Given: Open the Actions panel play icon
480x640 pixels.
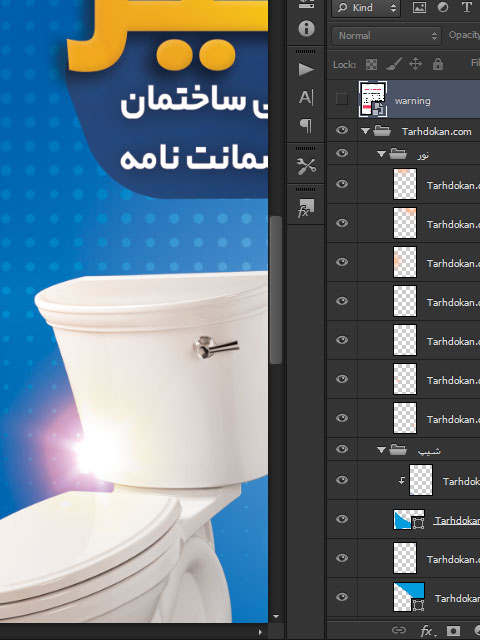Looking at the screenshot, I should coord(306,69).
